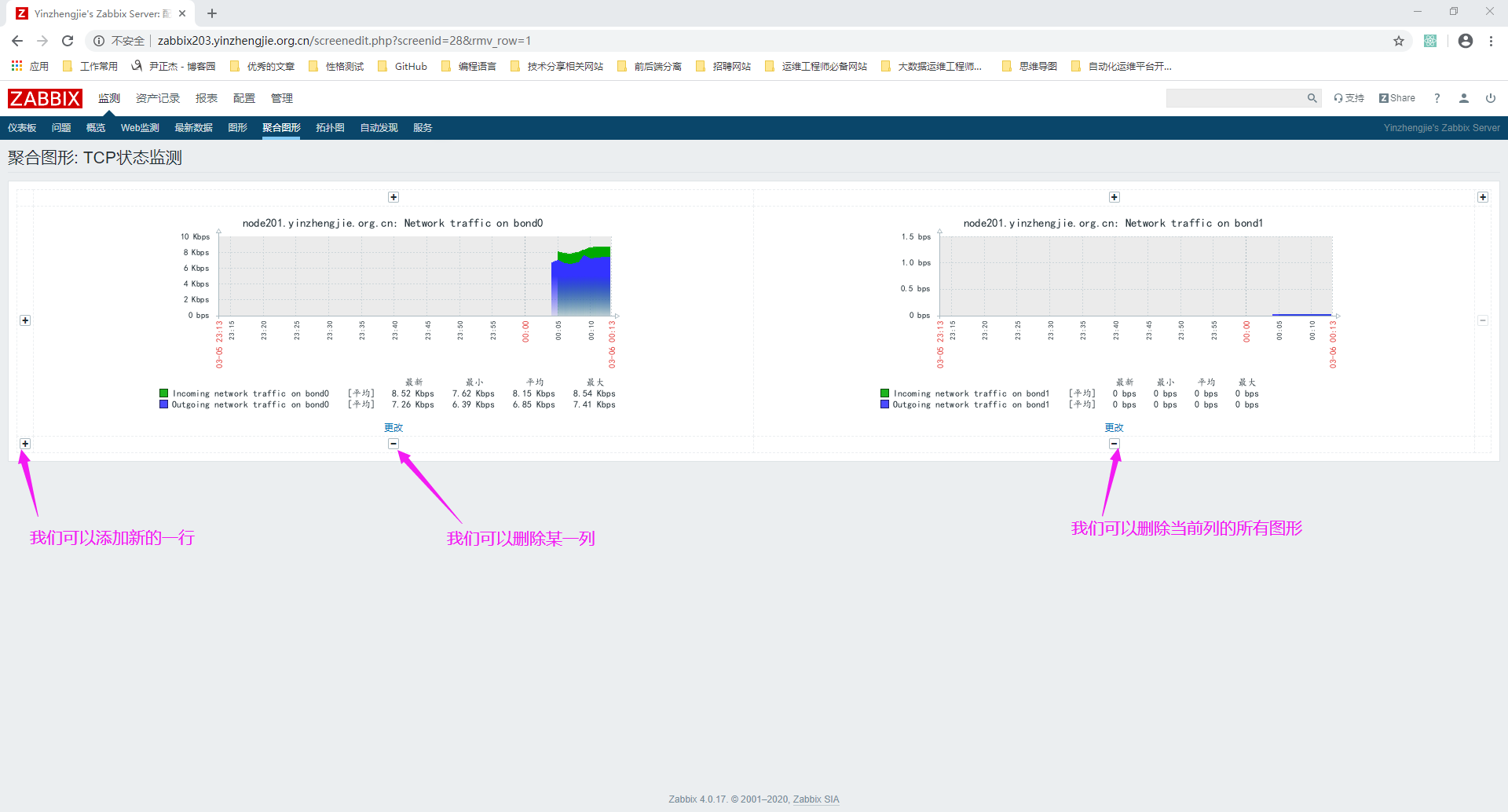This screenshot has height=812, width=1508.
Task: Click the help question mark icon
Action: (1437, 98)
